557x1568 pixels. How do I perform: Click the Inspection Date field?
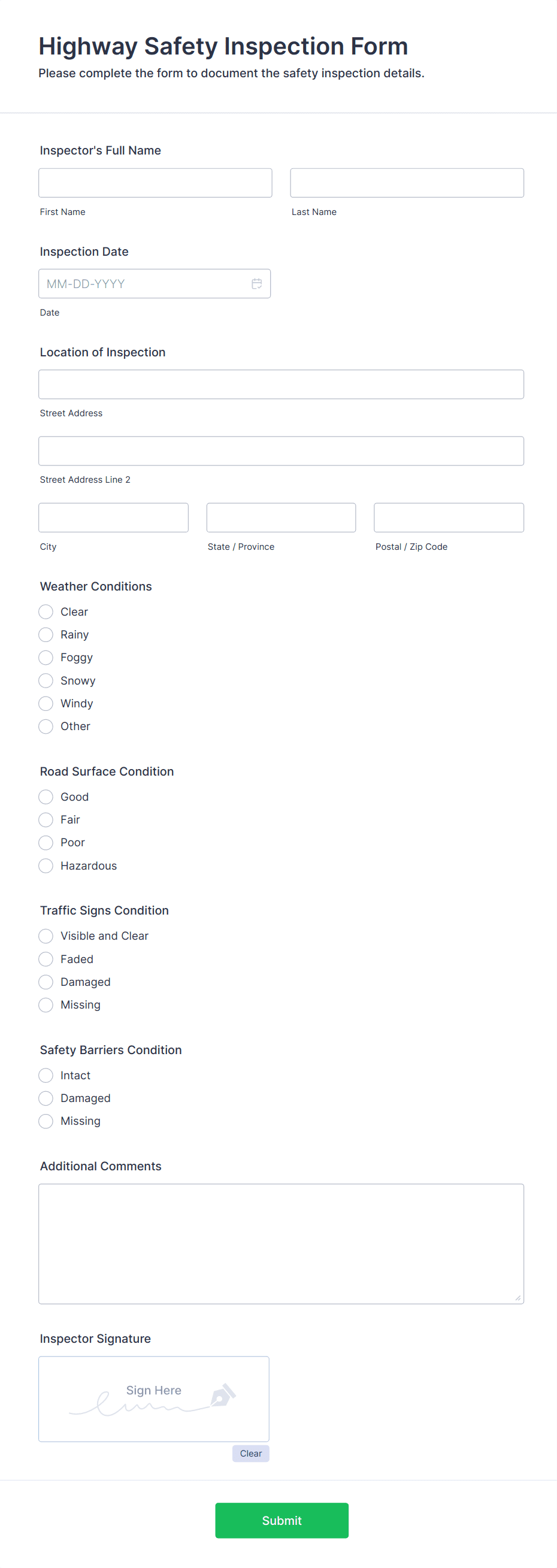coord(146,284)
